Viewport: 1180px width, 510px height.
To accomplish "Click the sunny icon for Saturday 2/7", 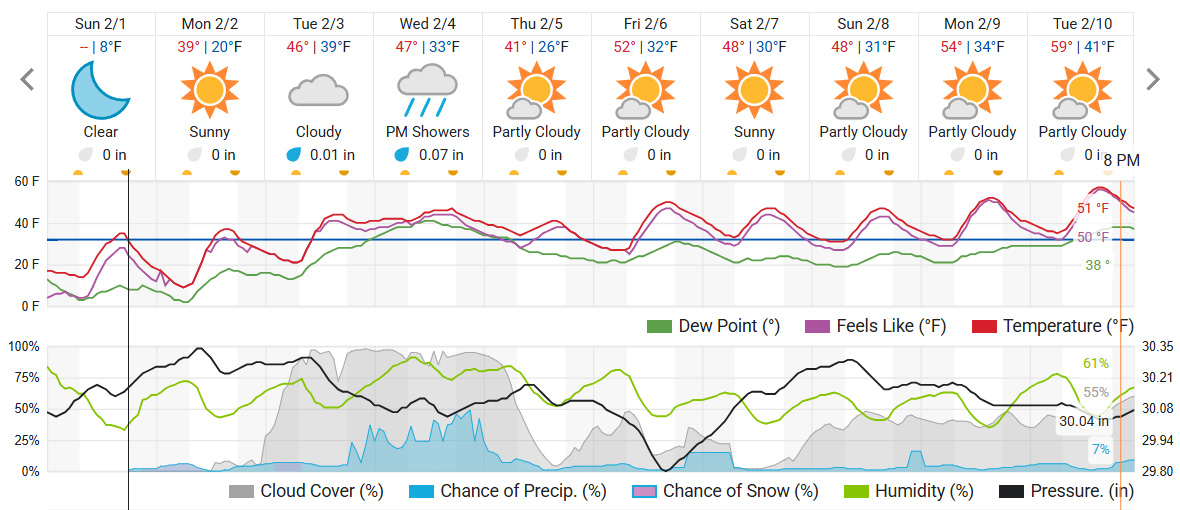I will [x=754, y=87].
